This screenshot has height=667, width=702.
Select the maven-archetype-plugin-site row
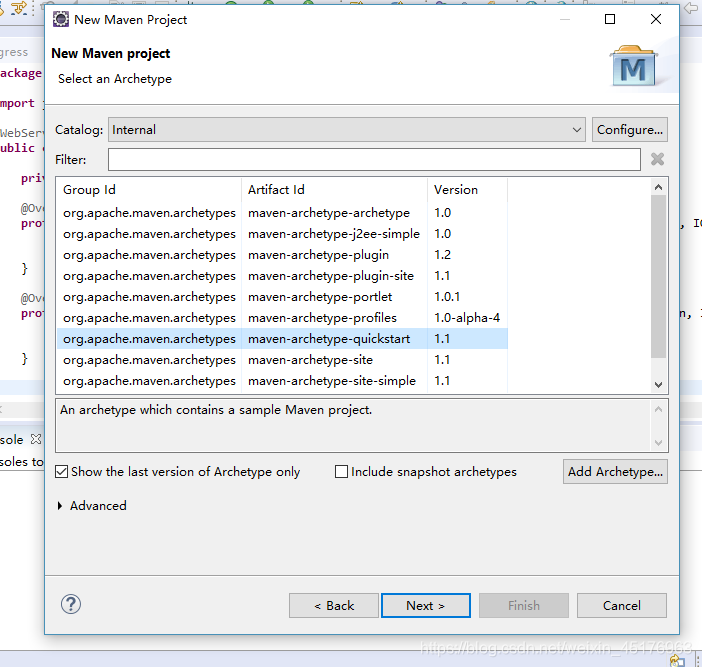[283, 276]
